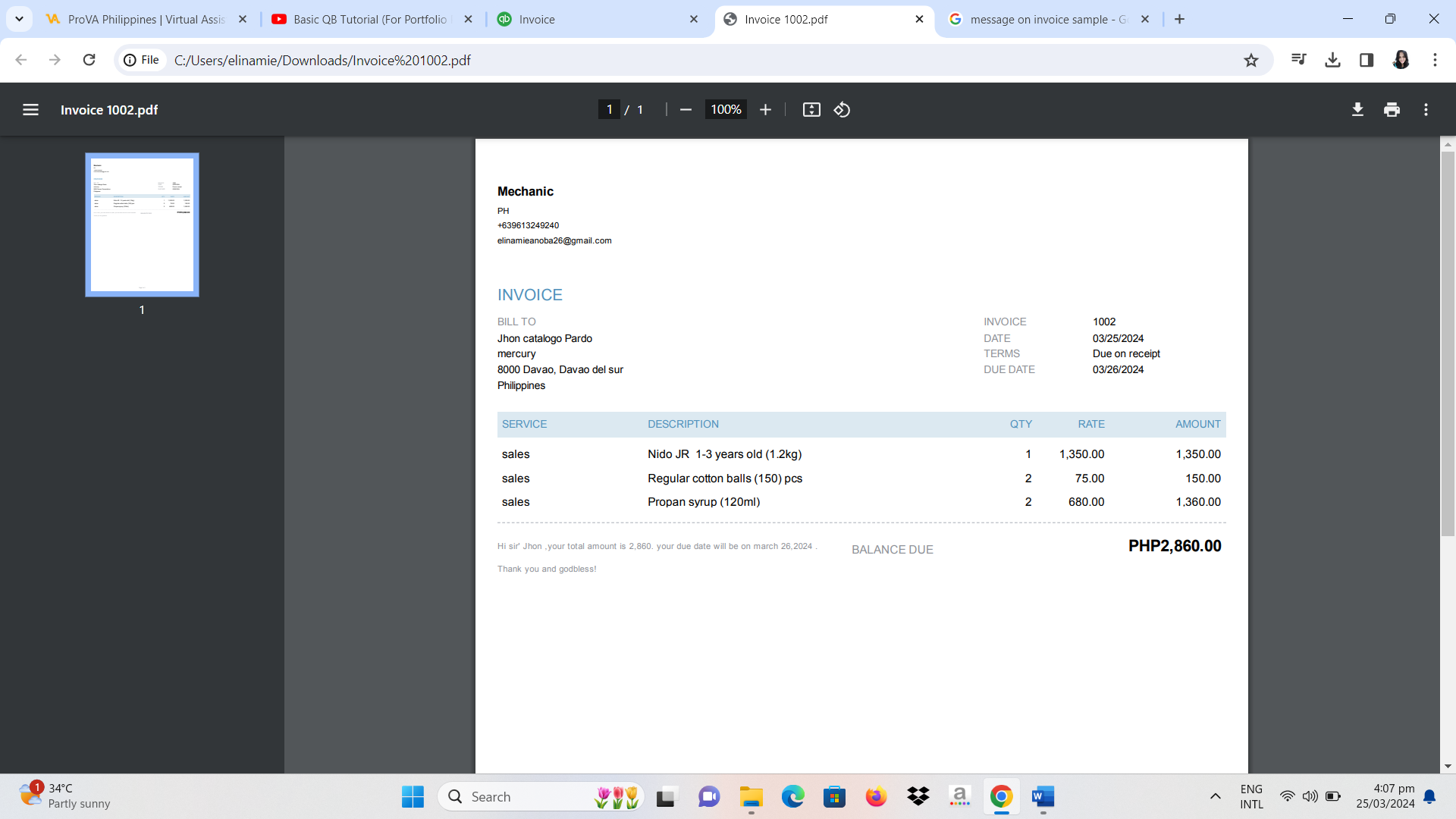Show hidden system tray icons
Image resolution: width=1456 pixels, height=819 pixels.
click(1215, 796)
